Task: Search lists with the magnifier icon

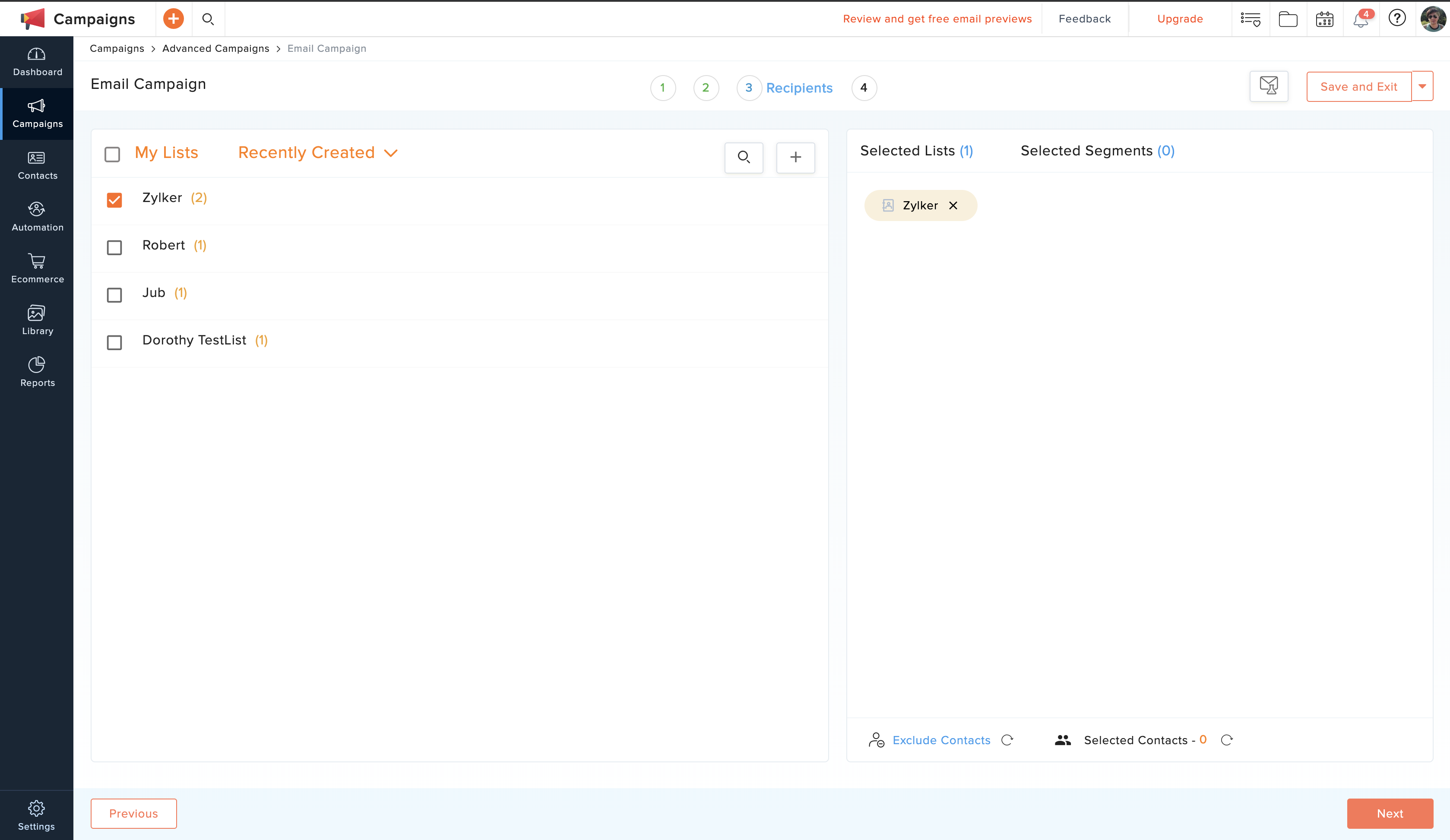Action: (x=744, y=157)
